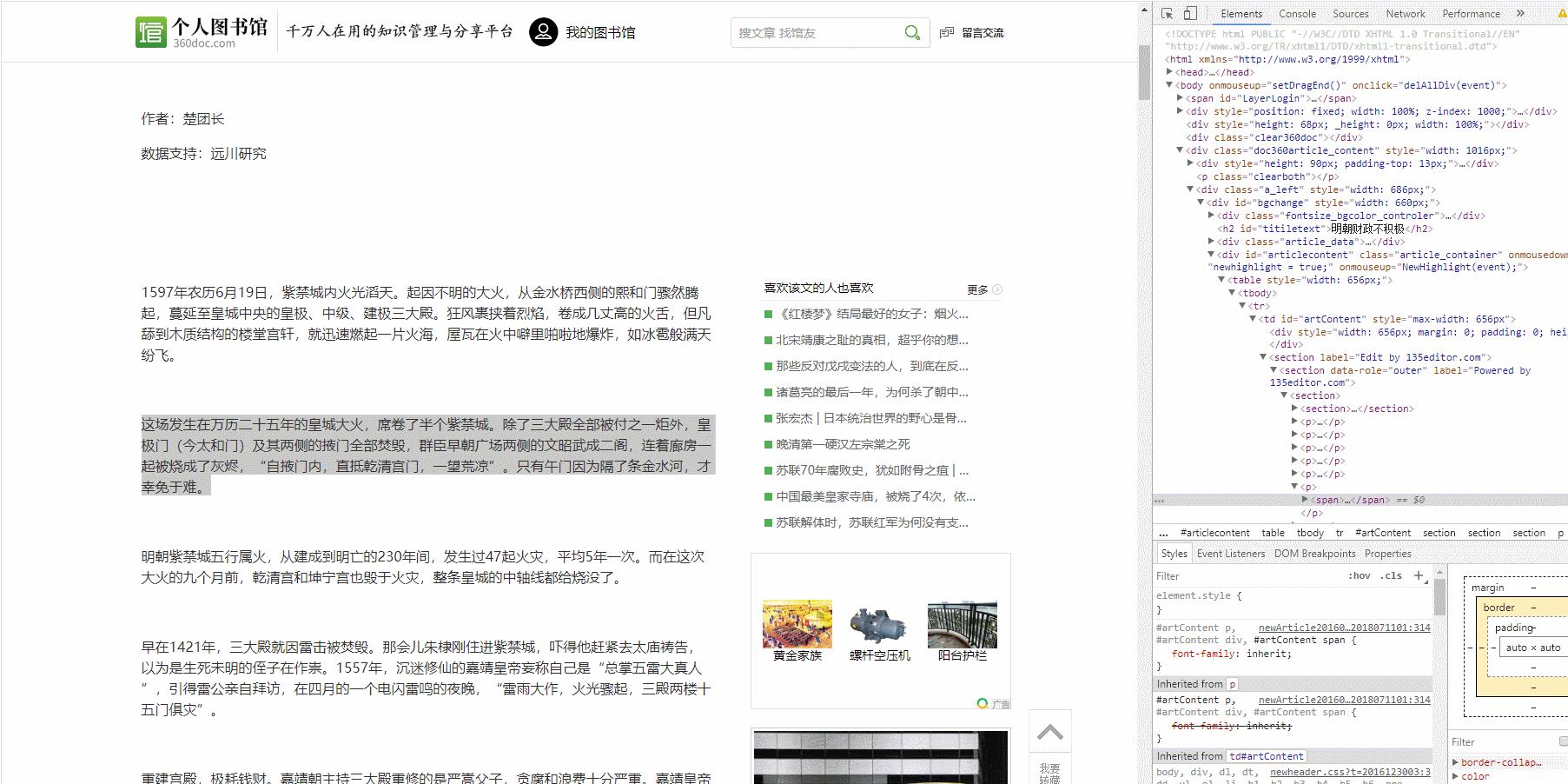Collapse the body element node
This screenshot has height=784, width=1568.
(x=1170, y=85)
